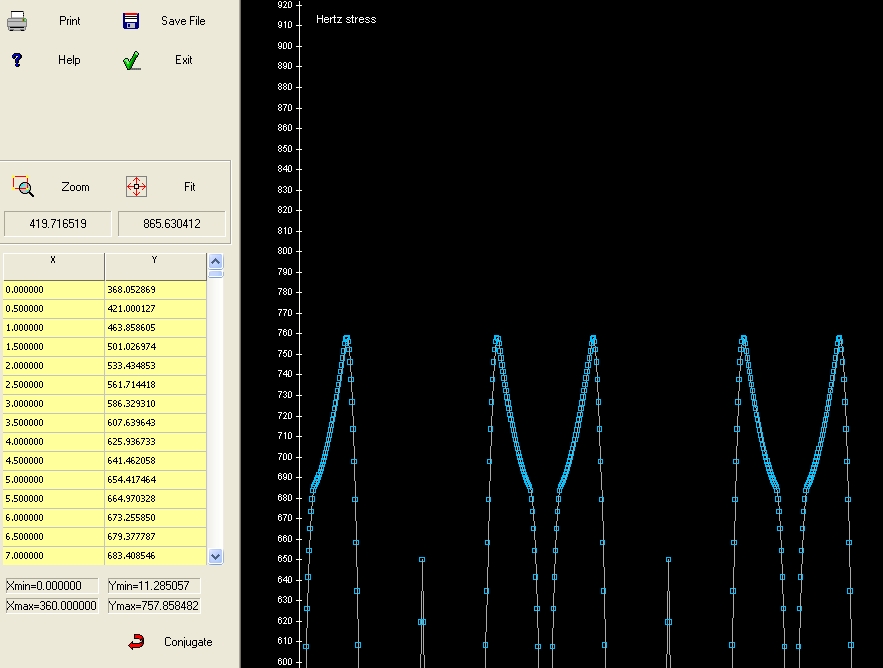Select cell X value 1.000000
This screenshot has height=668, width=883.
click(53, 328)
